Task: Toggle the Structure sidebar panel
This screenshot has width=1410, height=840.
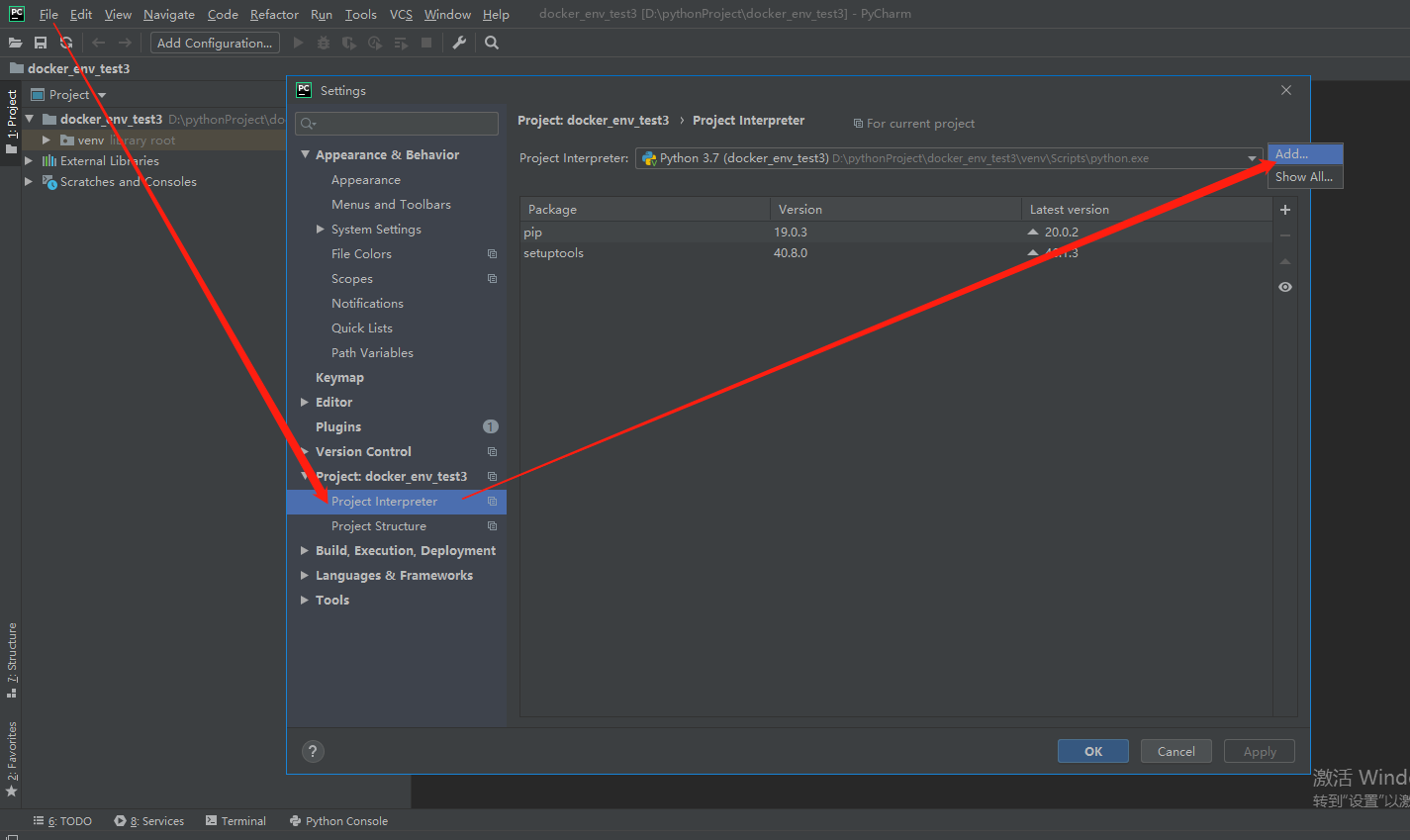Action: click(12, 656)
